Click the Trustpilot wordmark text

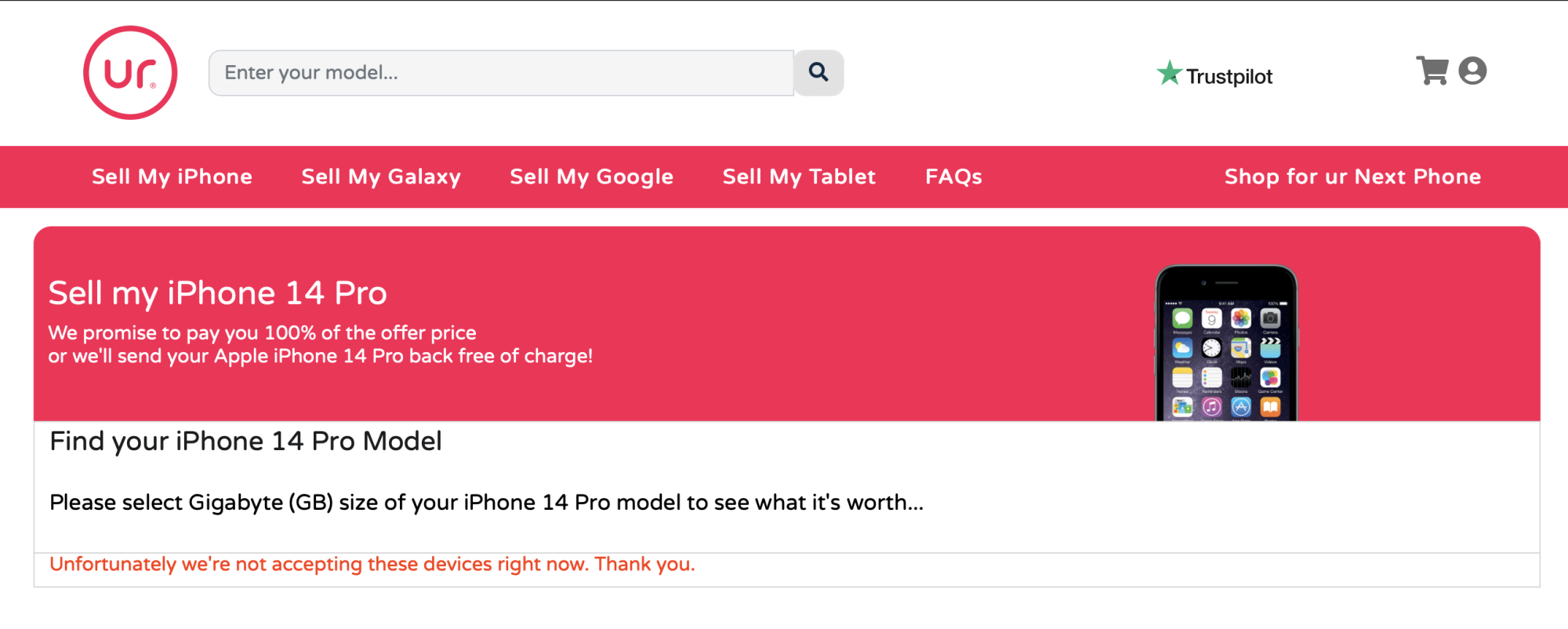point(1229,76)
